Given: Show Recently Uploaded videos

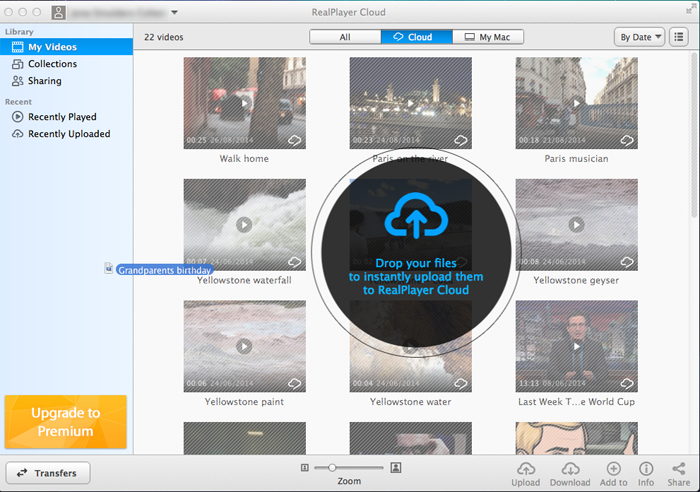Looking at the screenshot, I should pyautogui.click(x=67, y=134).
